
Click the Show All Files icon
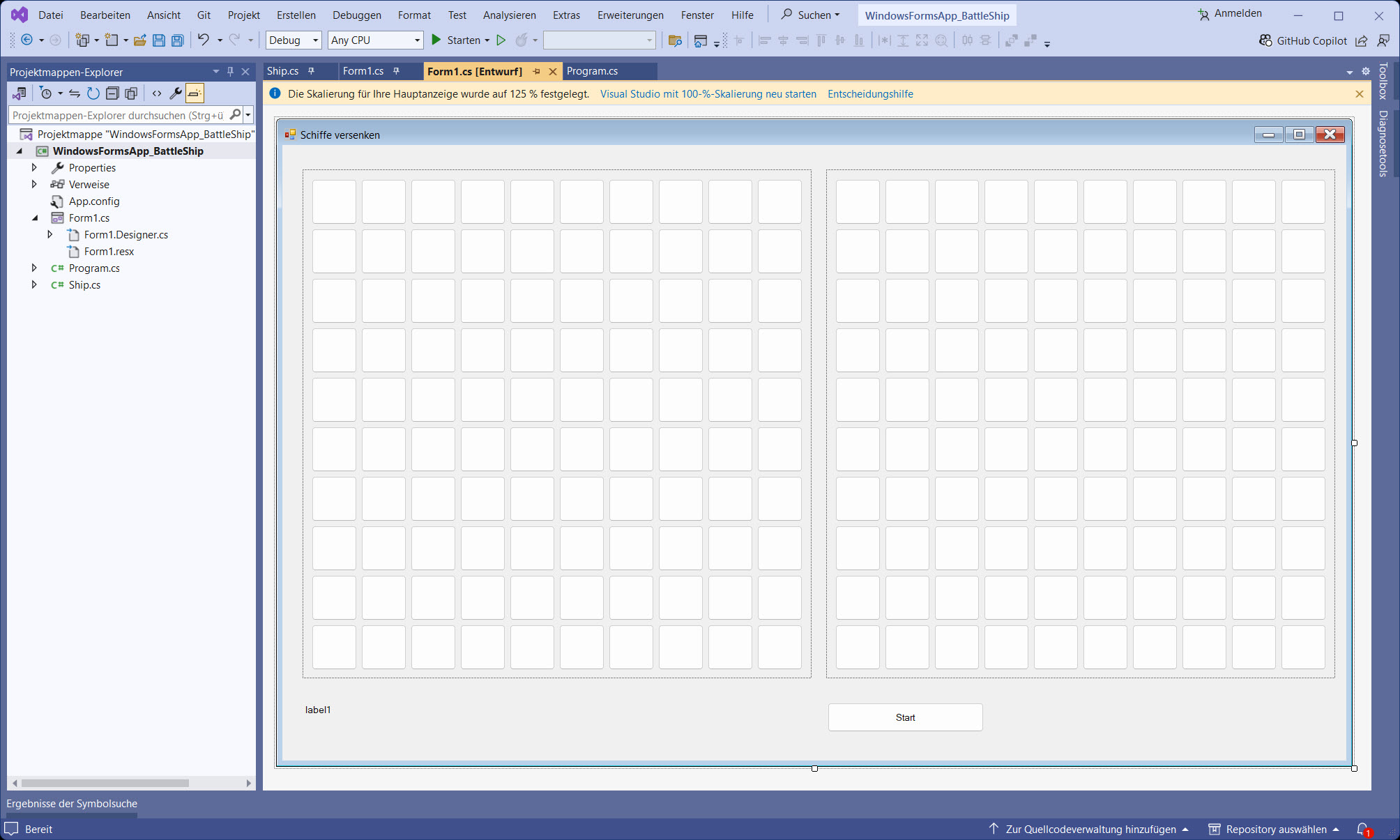point(131,93)
